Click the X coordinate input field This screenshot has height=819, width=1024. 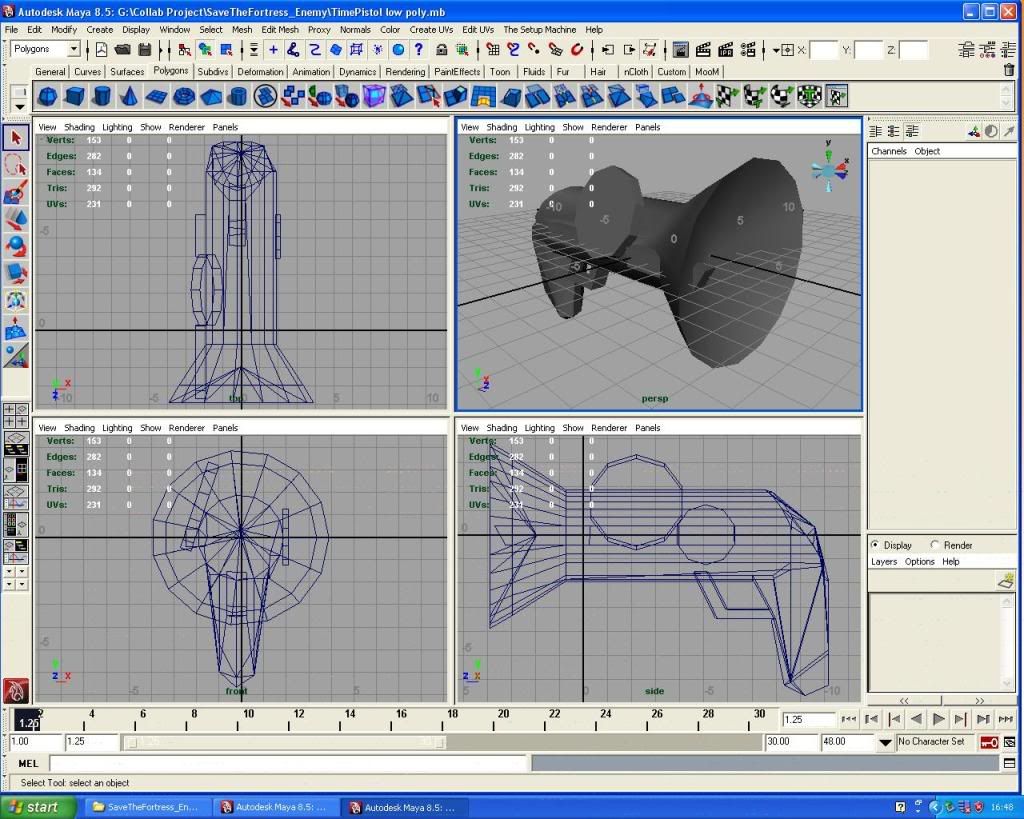click(824, 50)
